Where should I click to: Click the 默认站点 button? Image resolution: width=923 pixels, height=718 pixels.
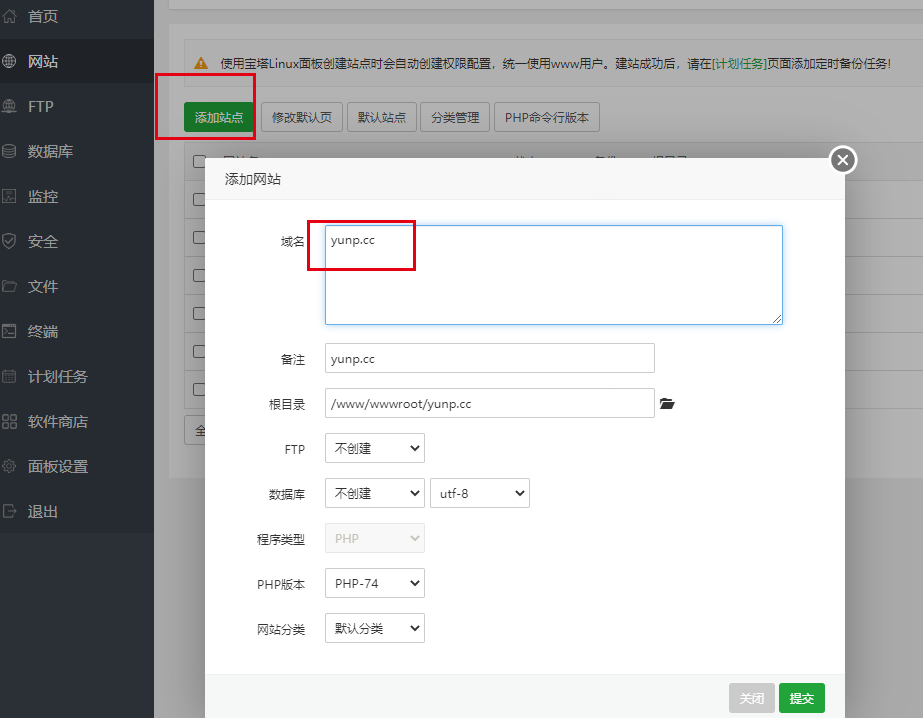click(382, 117)
